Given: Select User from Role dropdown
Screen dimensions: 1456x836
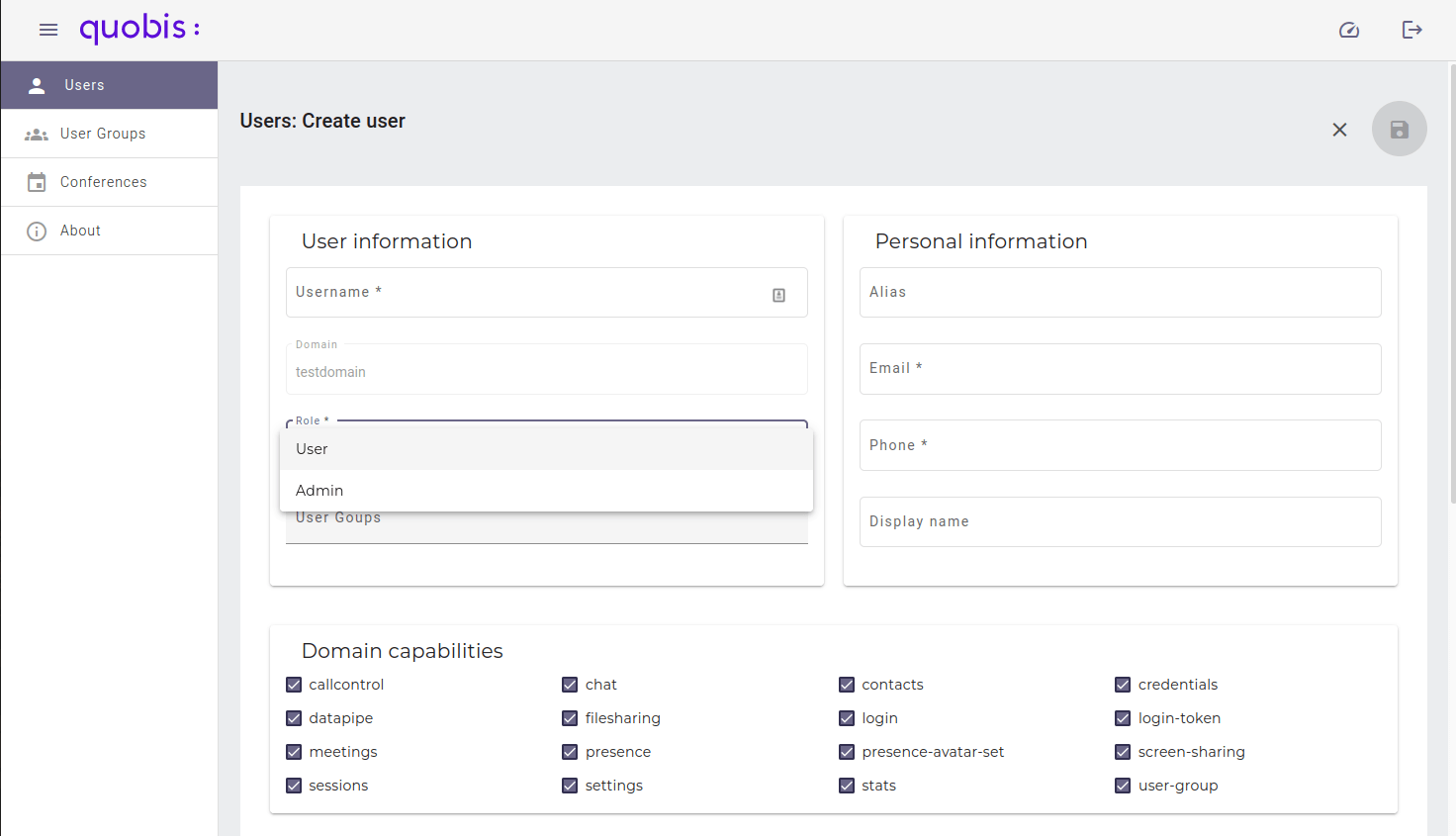Looking at the screenshot, I should 547,449.
